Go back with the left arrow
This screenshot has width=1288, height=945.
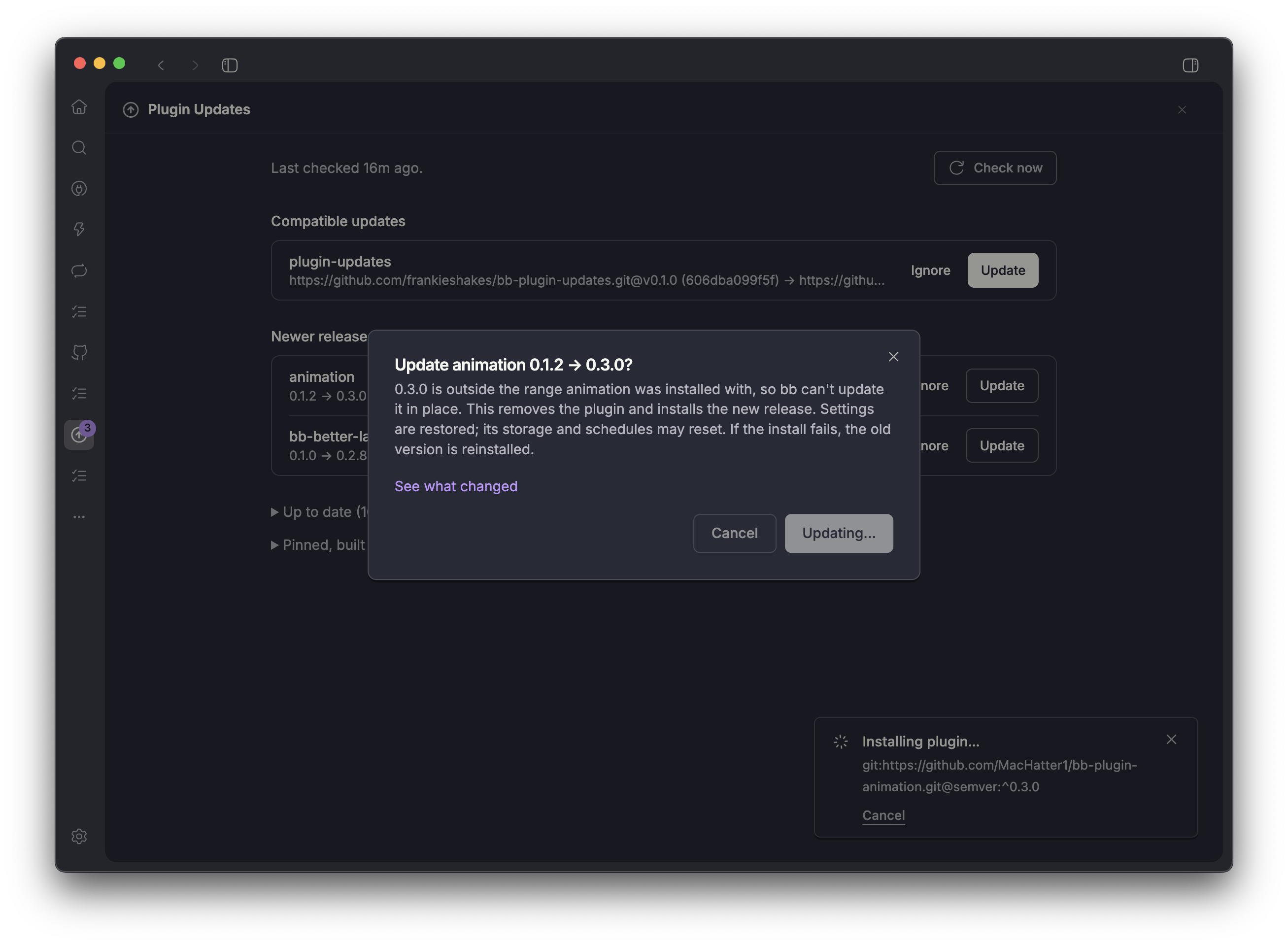[x=161, y=65]
